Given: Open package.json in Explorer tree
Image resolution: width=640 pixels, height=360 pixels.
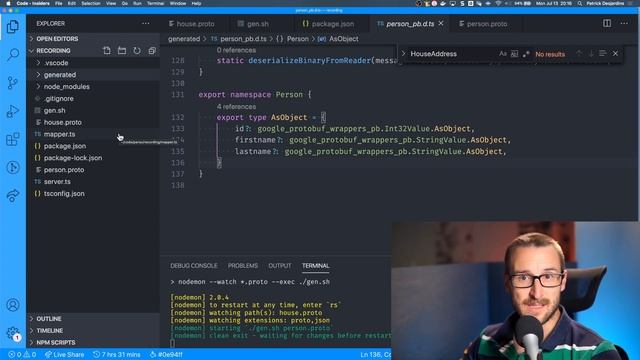Looking at the screenshot, I should click(93, 146).
